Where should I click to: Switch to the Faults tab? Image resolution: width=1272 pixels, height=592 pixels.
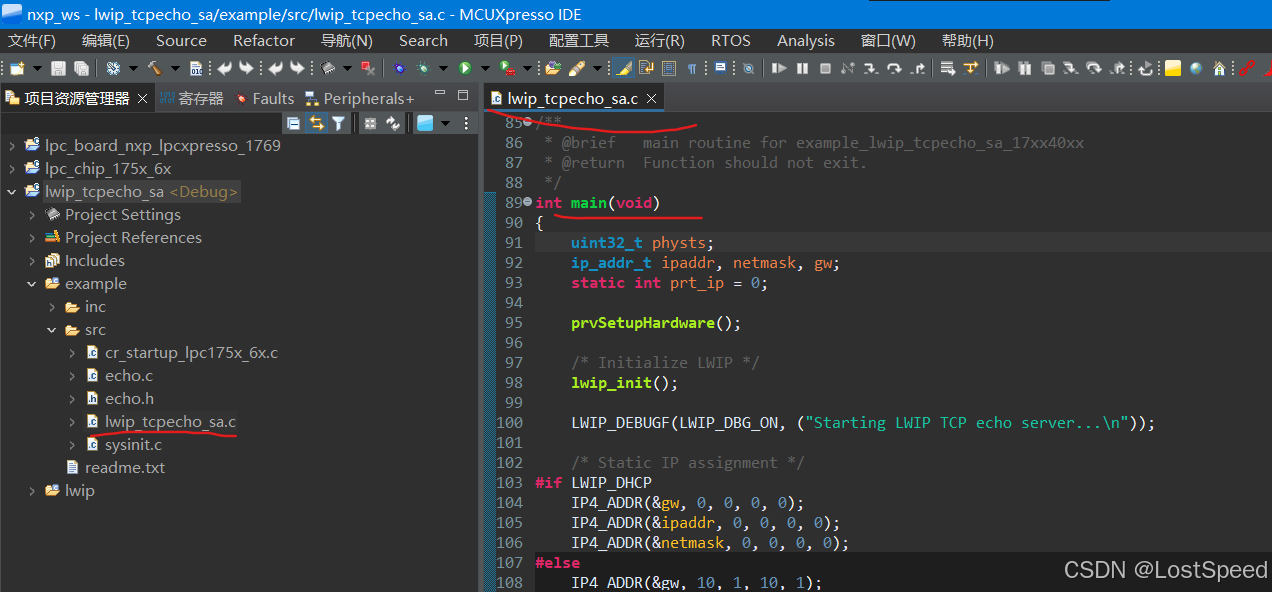pos(264,98)
